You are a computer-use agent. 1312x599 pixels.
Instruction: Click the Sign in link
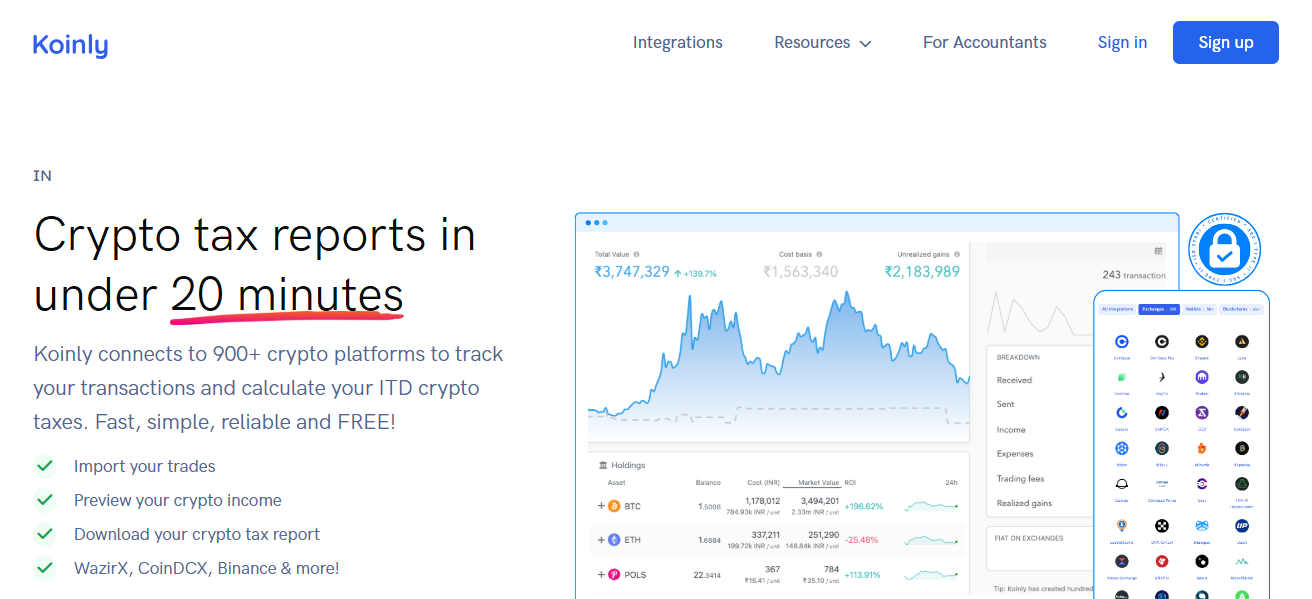pyautogui.click(x=1122, y=43)
